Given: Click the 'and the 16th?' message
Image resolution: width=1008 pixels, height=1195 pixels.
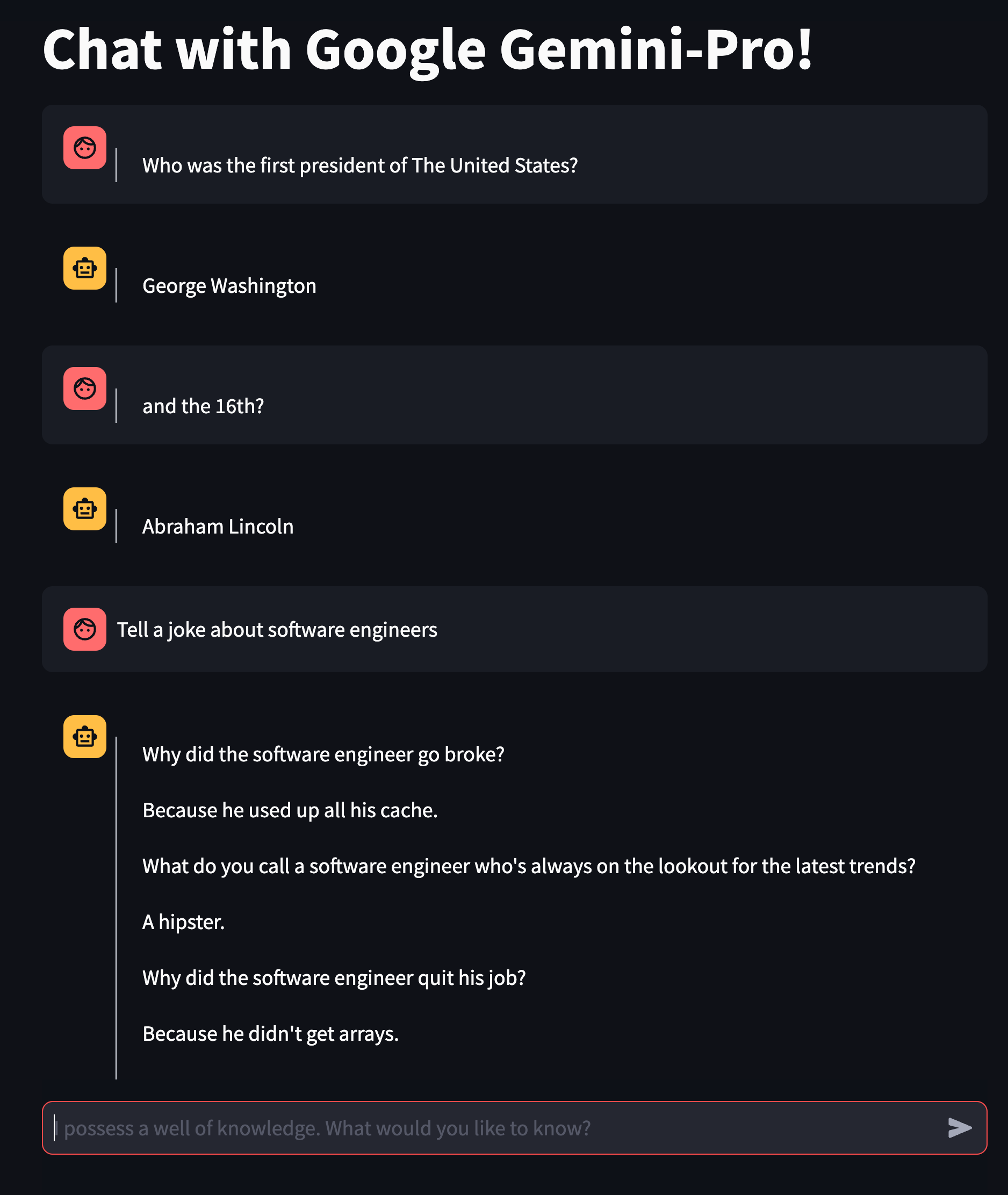Looking at the screenshot, I should point(203,406).
